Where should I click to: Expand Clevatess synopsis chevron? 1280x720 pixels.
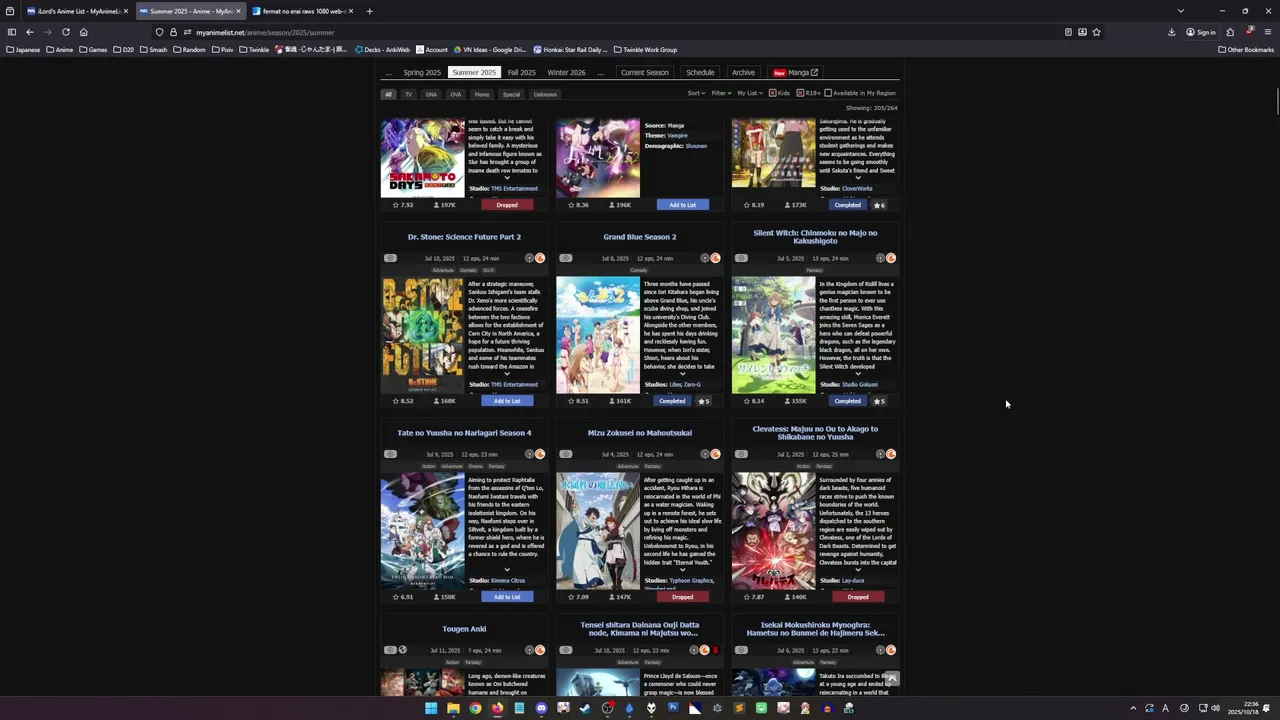(858, 570)
